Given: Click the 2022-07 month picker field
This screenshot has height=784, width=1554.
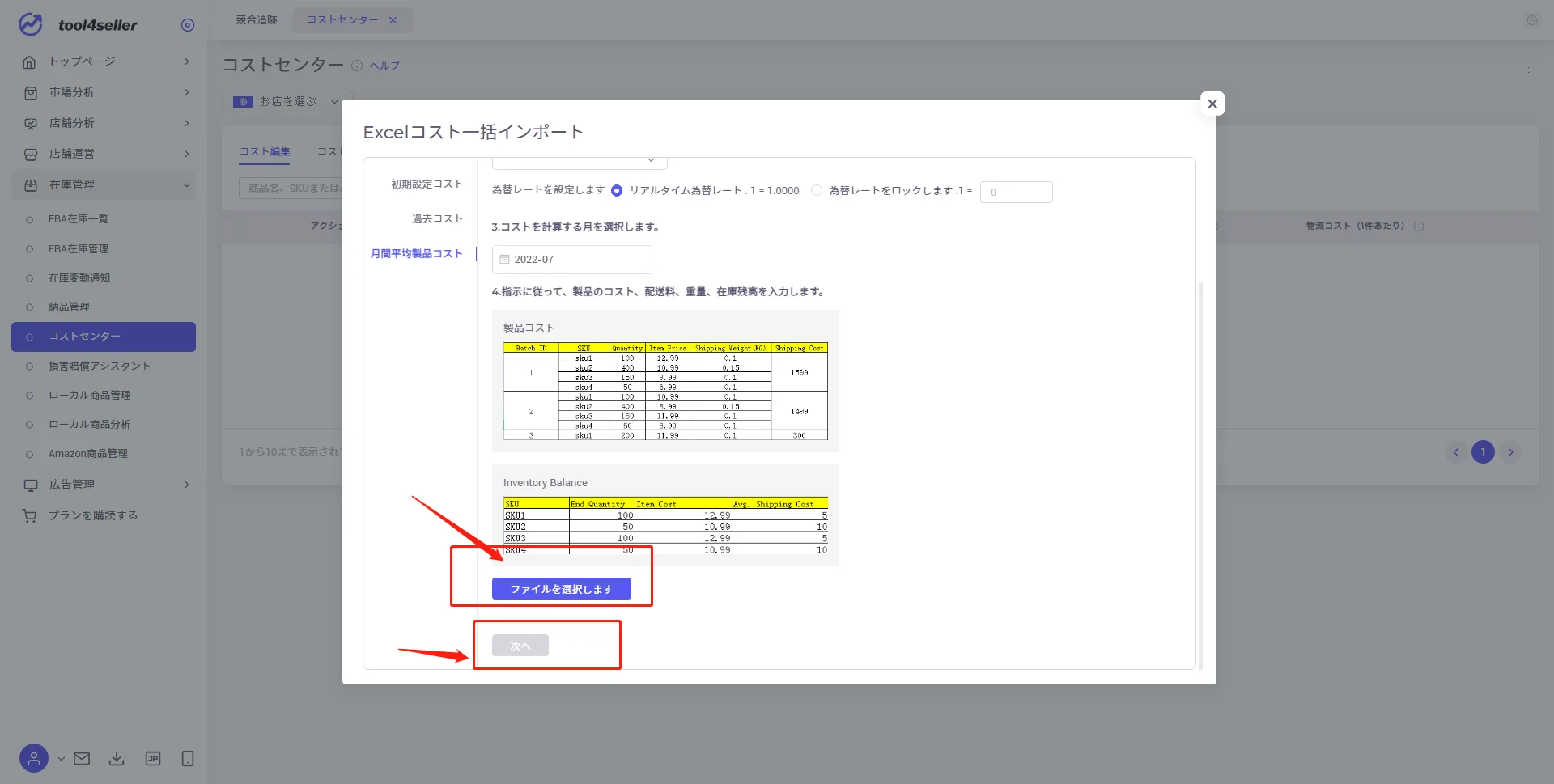Looking at the screenshot, I should click(572, 260).
